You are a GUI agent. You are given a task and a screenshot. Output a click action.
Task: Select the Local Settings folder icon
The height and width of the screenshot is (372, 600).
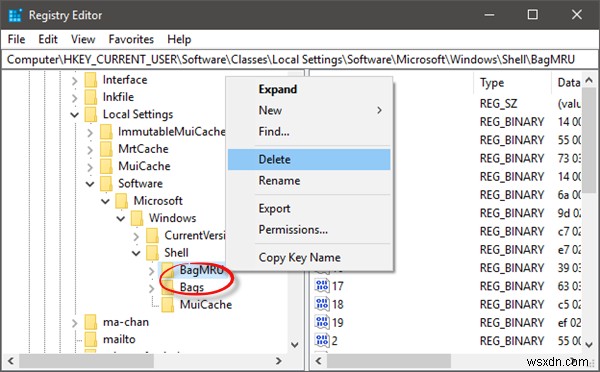91,114
